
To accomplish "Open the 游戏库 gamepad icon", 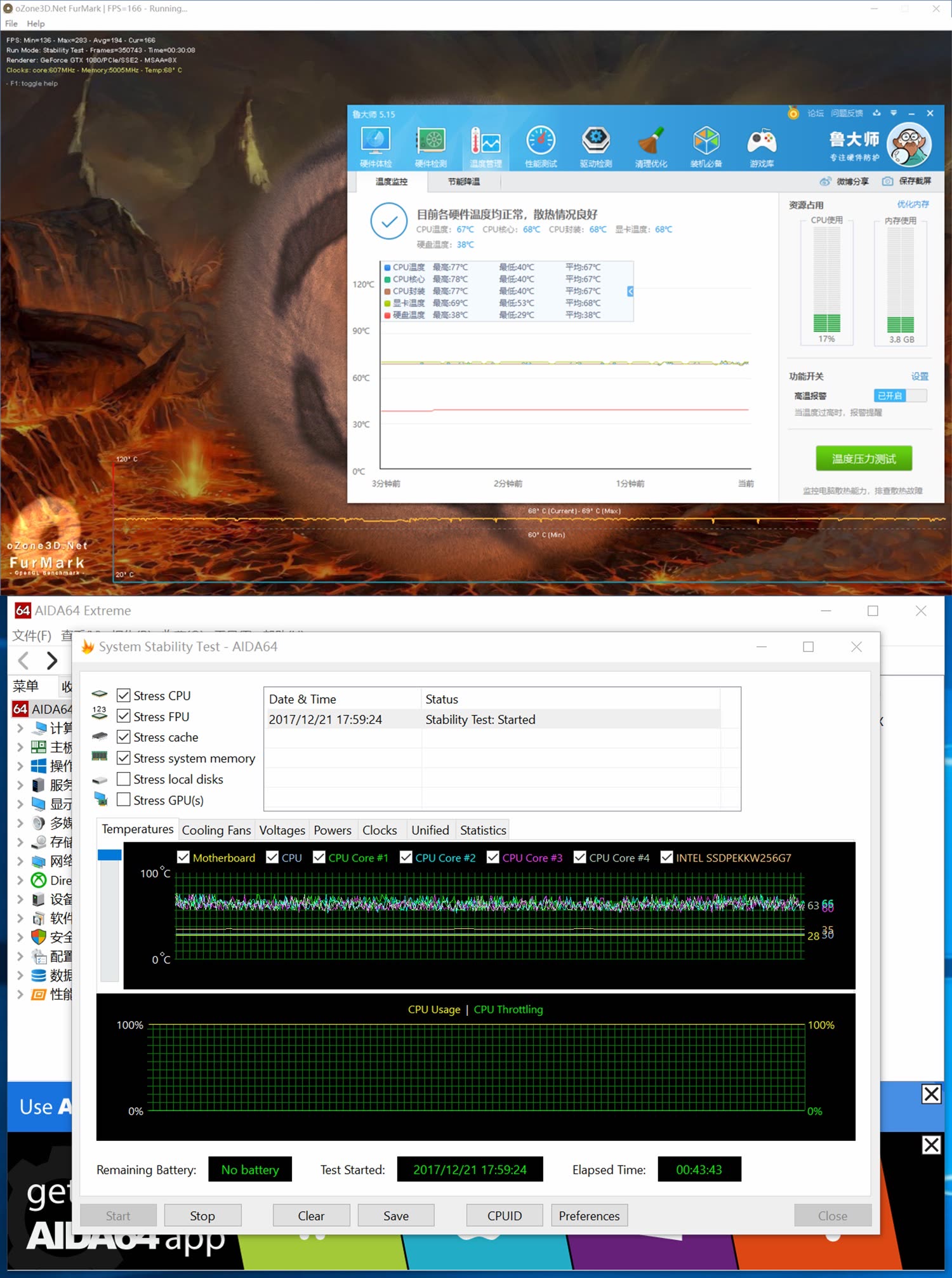I will pyautogui.click(x=761, y=146).
